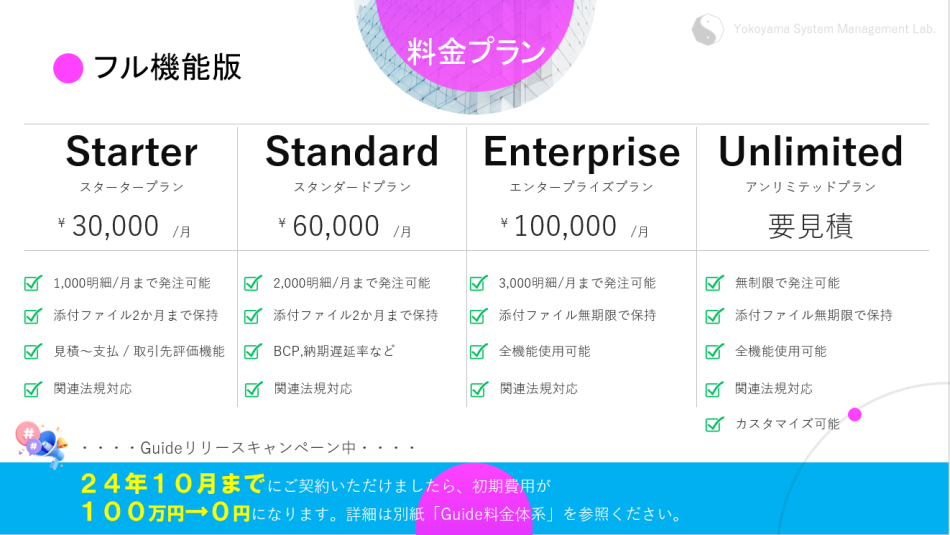Click the 要見積 quote text
The image size is (950, 535).
[810, 226]
